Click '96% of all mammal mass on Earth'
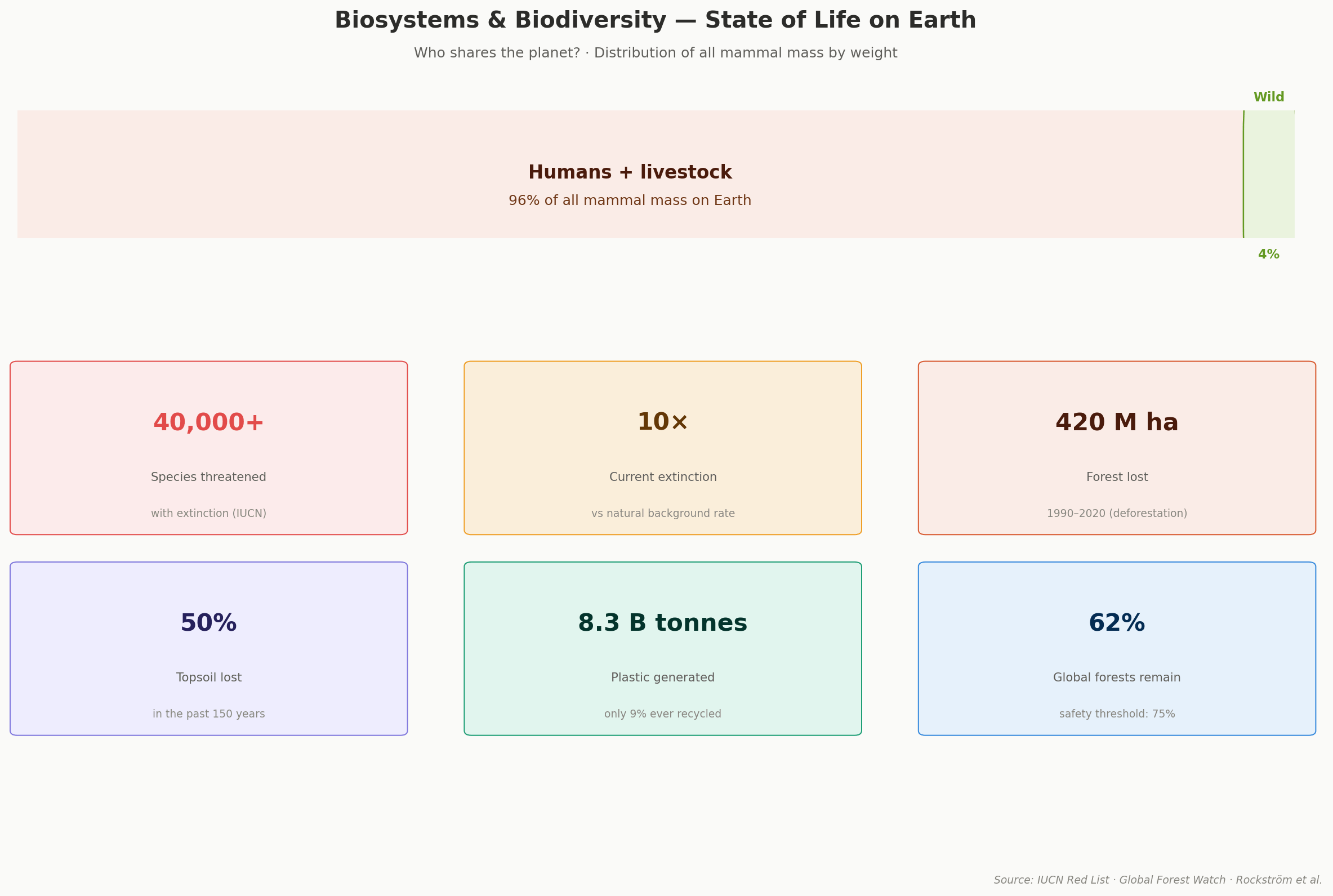1333x896 pixels. [630, 200]
